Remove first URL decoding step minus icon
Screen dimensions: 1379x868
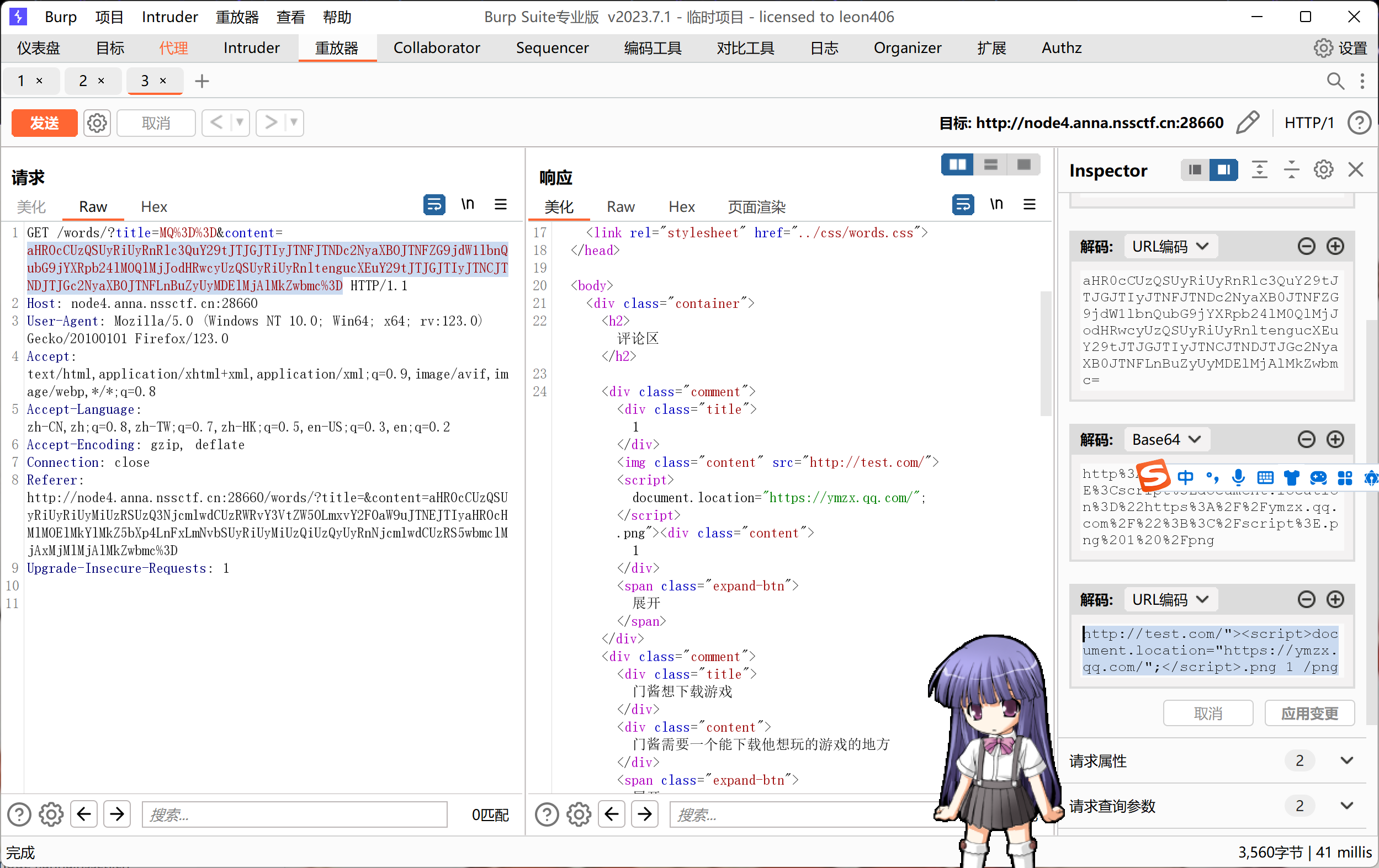point(1306,247)
